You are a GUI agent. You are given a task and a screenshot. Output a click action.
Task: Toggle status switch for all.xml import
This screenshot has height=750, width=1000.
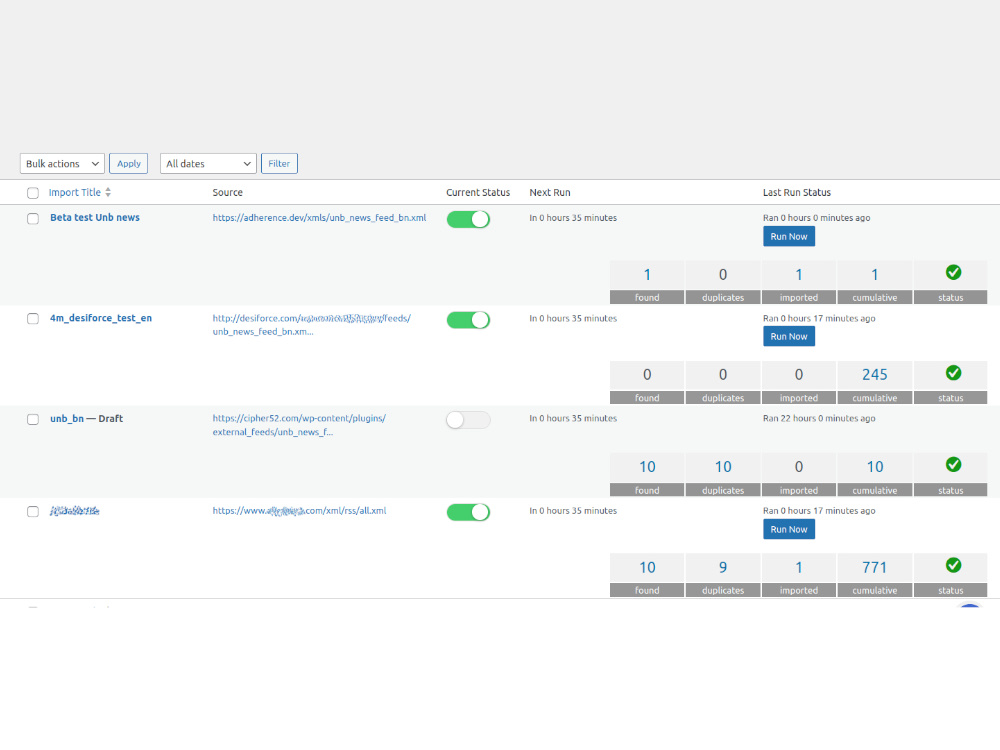pos(468,512)
